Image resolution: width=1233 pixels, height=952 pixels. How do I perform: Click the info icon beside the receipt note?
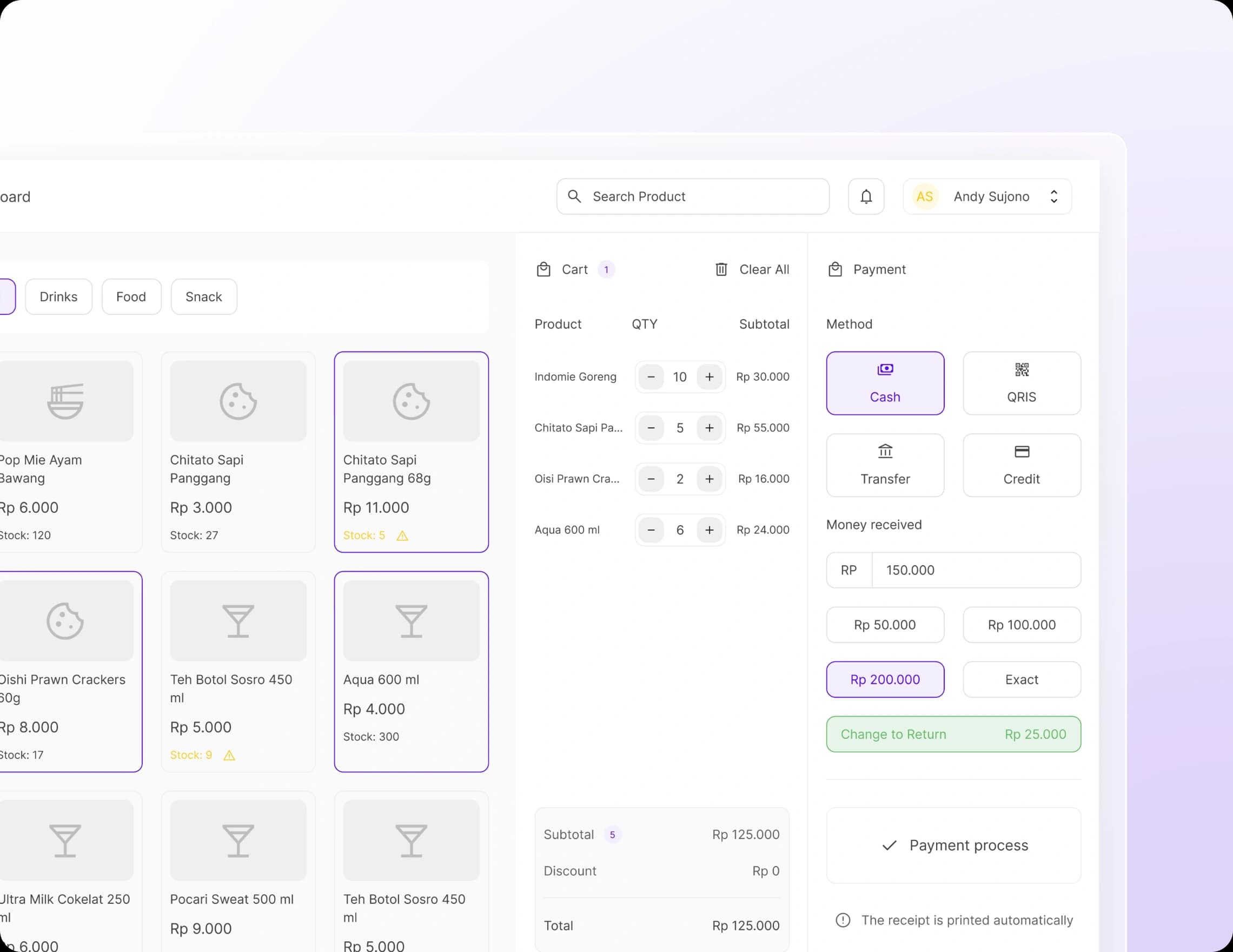click(x=843, y=920)
